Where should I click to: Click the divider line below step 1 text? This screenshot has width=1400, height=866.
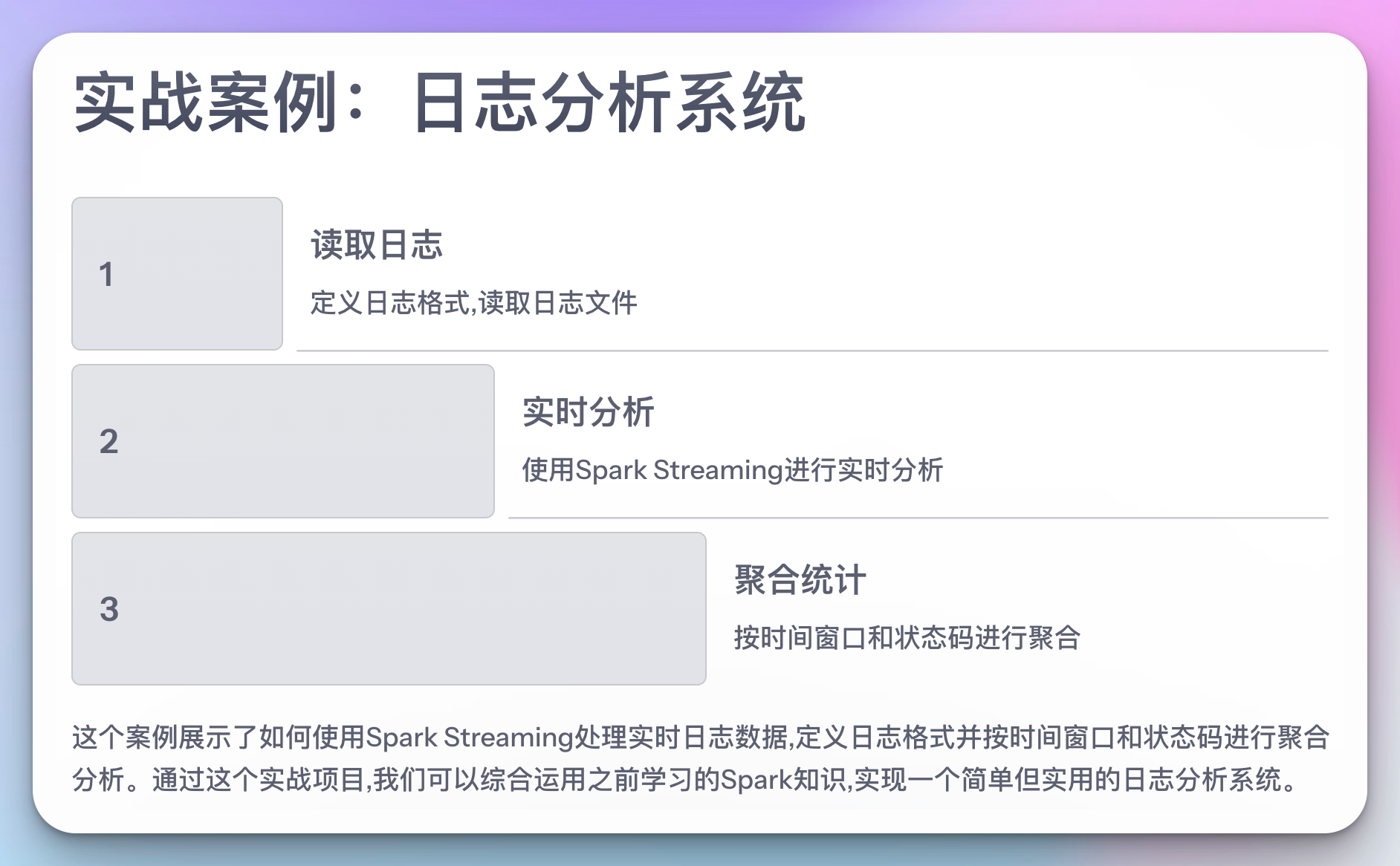tap(812, 351)
